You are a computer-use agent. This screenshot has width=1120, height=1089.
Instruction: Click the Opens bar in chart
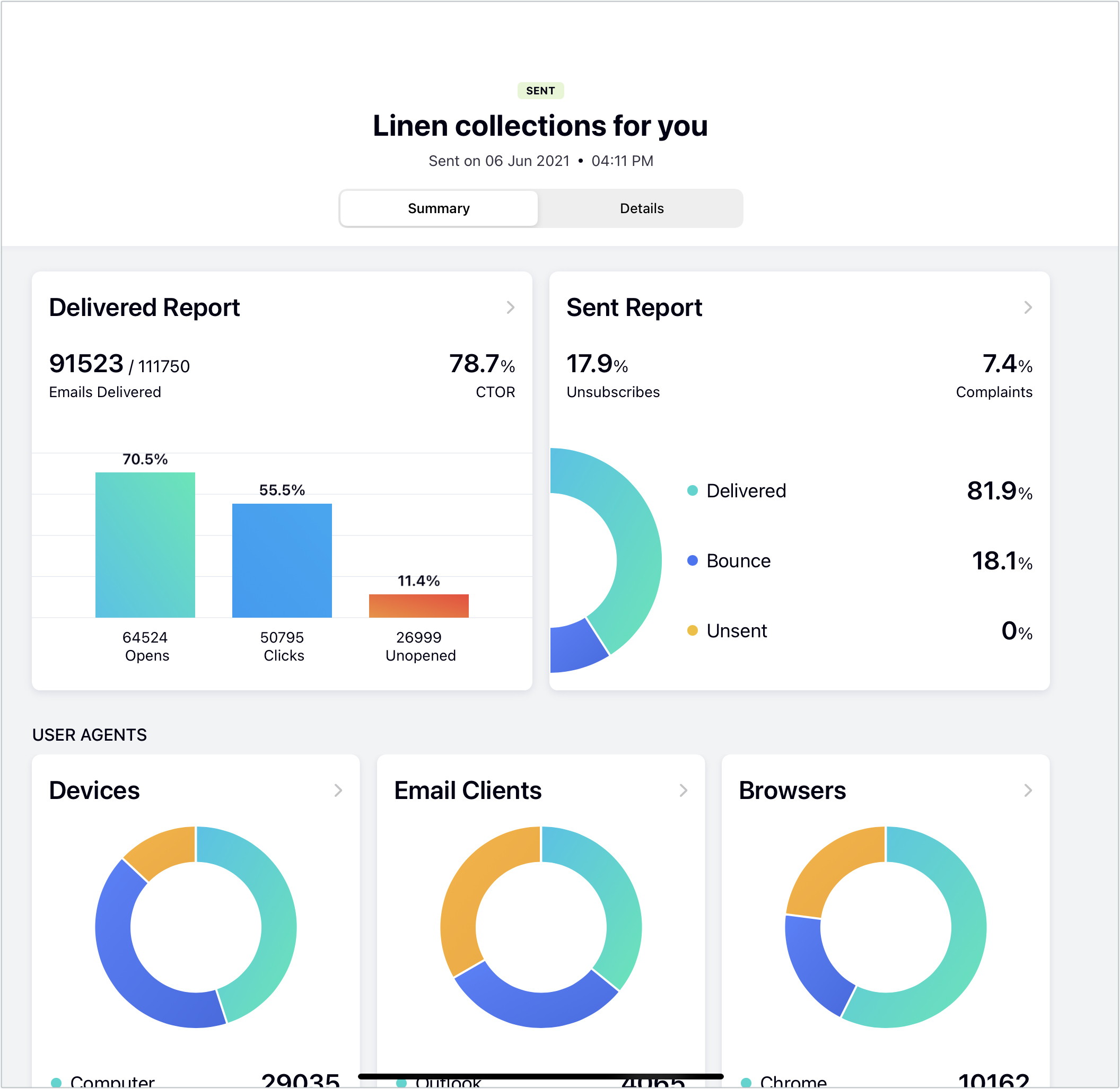[x=145, y=544]
